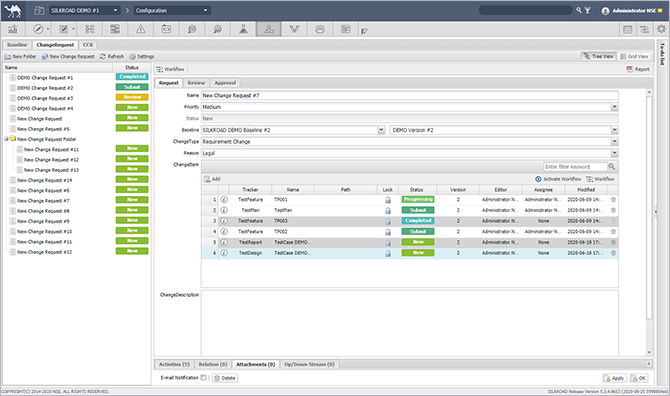Viewport: 670px width, 396px height.
Task: Click the Apply button
Action: click(614, 378)
